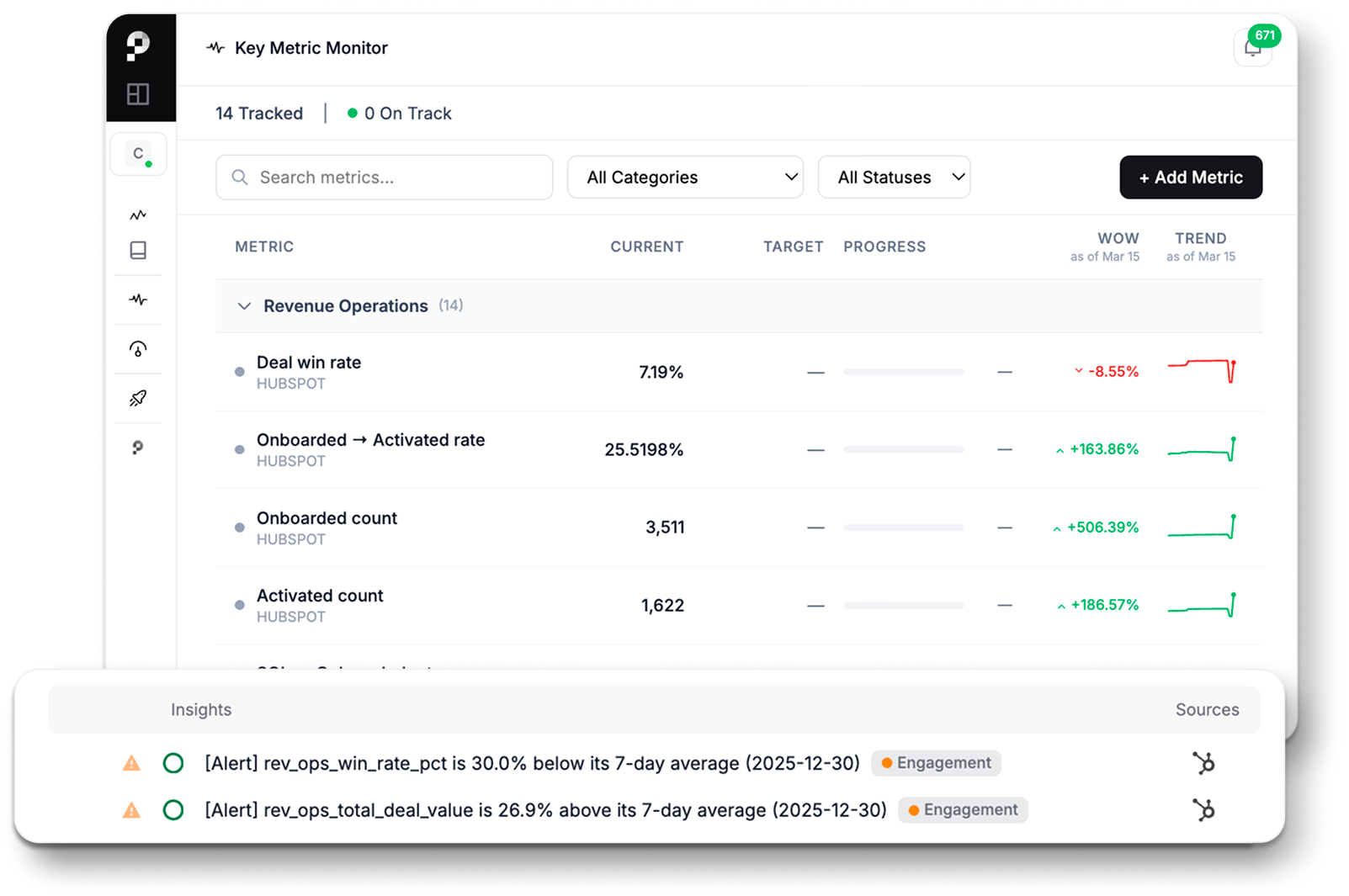This screenshot has width=1349, height=896.
Task: Open the Deal win rate metric
Action: pyautogui.click(x=309, y=363)
